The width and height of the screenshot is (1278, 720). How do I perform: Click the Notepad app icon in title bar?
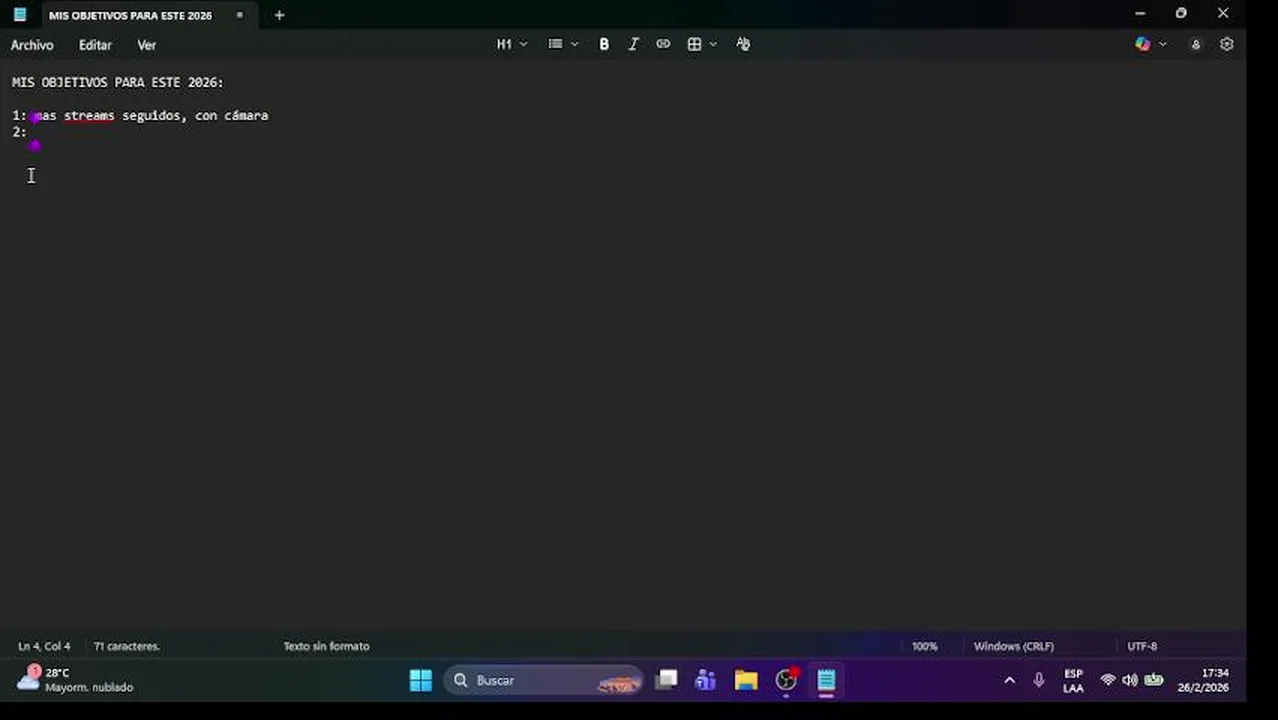point(20,15)
